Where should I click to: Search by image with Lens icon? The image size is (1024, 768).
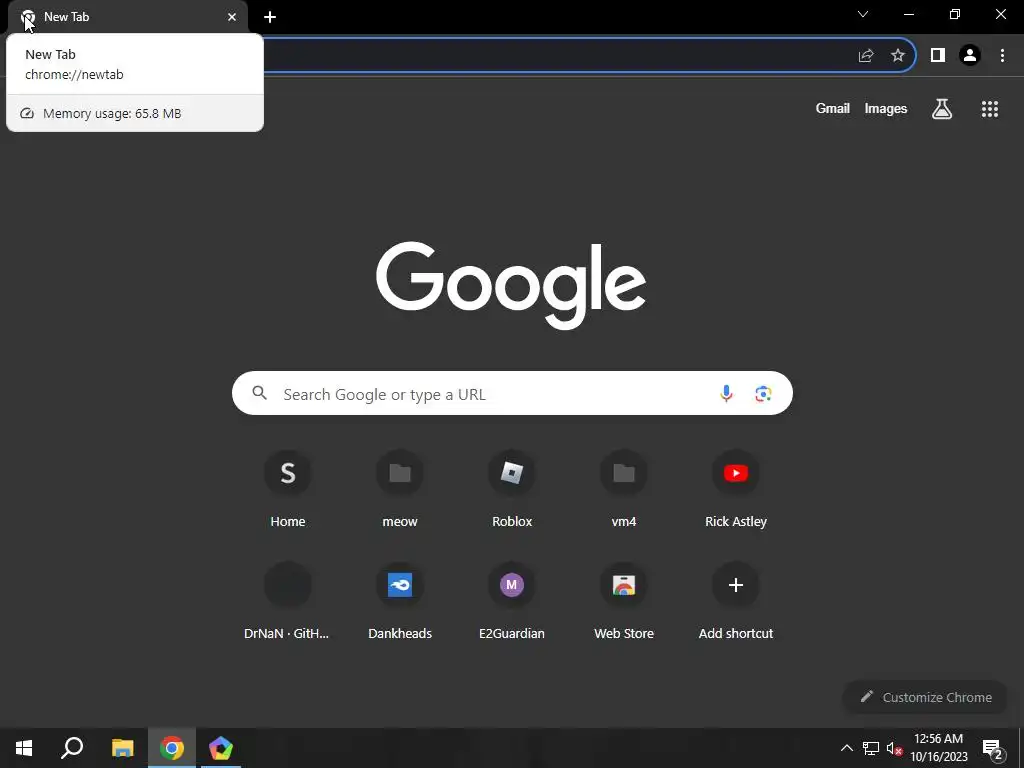click(763, 393)
